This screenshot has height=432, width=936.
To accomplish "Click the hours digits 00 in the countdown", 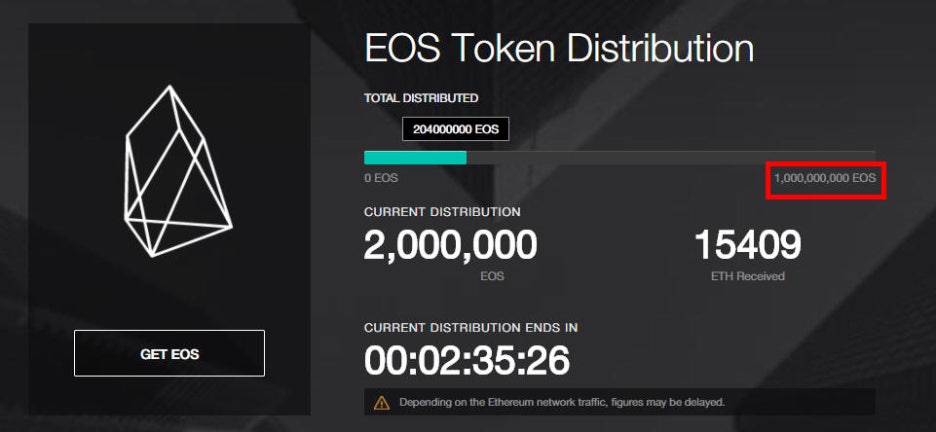I will point(386,361).
